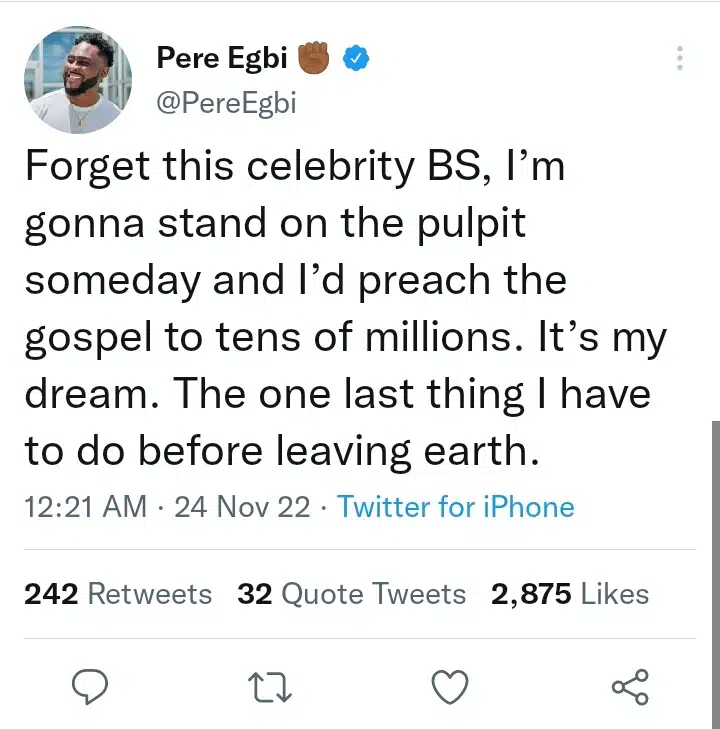720x729 pixels.
Task: Go to the @PereEgbi handle
Action: (226, 101)
